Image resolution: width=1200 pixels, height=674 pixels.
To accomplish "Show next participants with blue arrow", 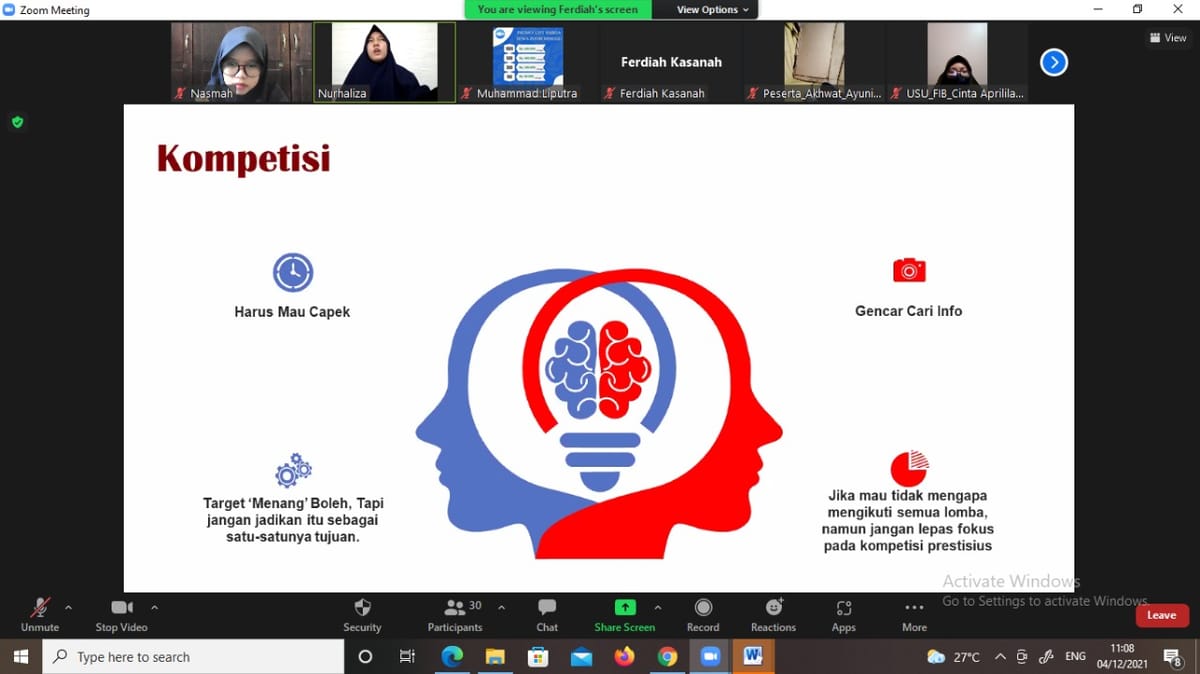I will (x=1053, y=63).
